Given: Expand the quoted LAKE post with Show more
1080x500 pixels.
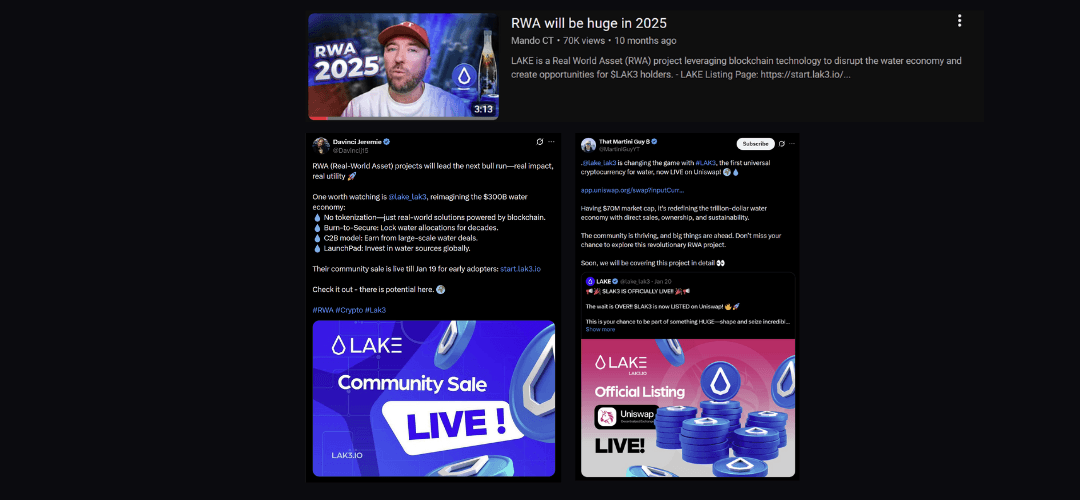Looking at the screenshot, I should point(600,329).
